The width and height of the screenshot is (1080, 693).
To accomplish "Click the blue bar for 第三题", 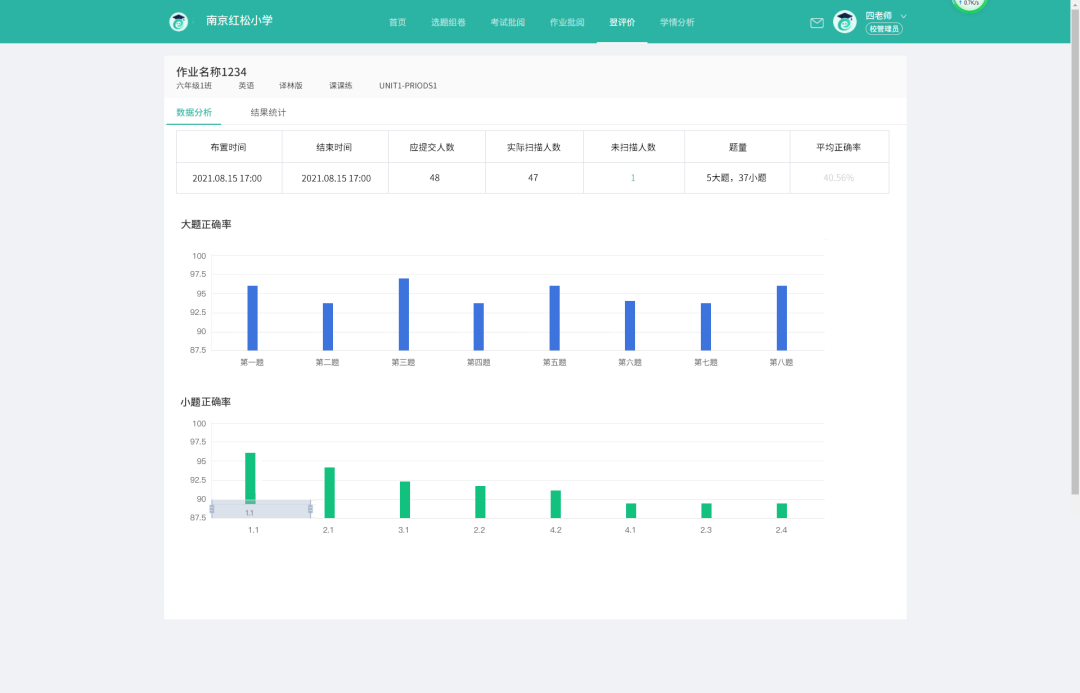I will tap(404, 315).
